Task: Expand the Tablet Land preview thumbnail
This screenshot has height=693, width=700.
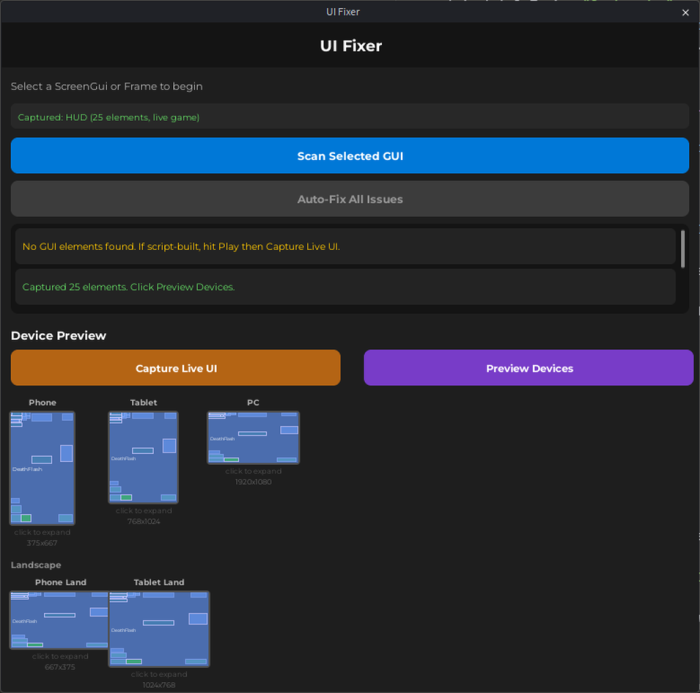Action: click(x=159, y=629)
